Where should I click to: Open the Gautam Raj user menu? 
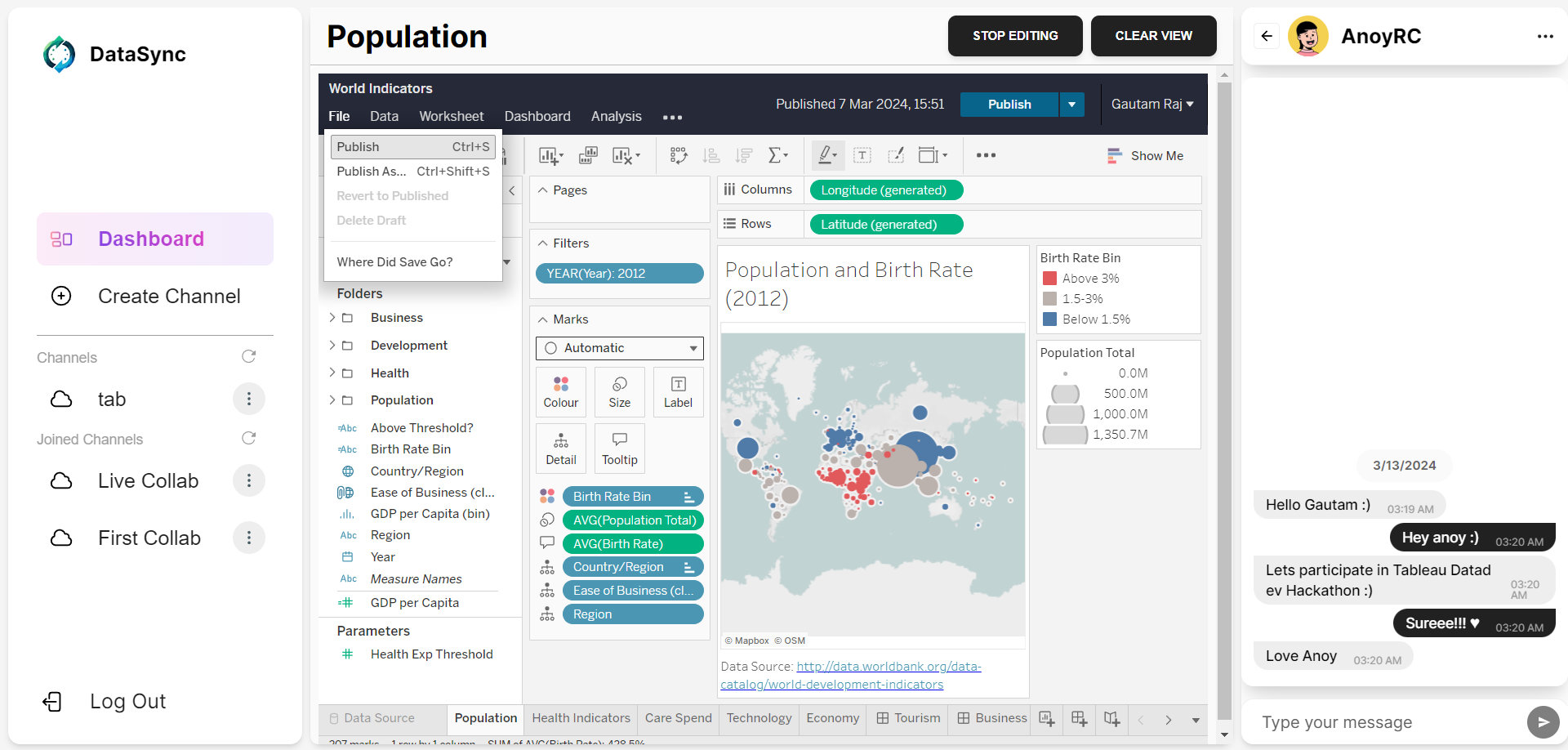coord(1152,105)
